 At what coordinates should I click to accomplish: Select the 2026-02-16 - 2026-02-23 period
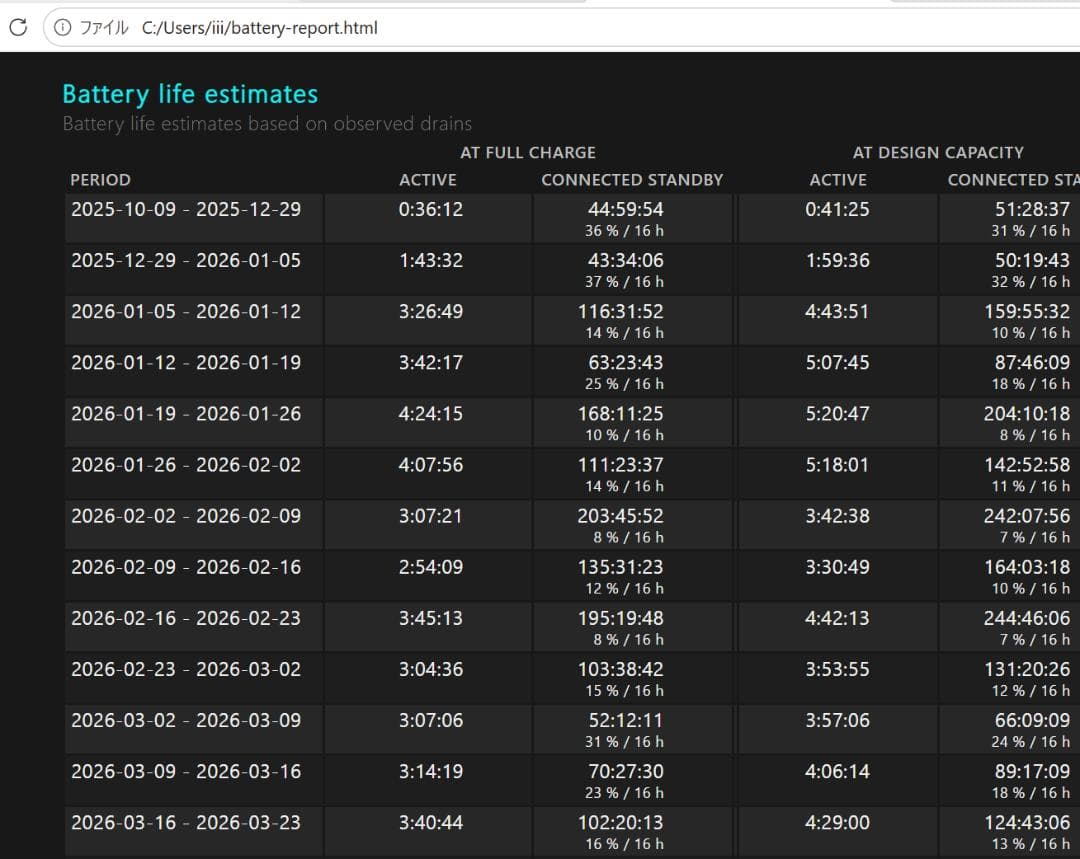pyautogui.click(x=186, y=618)
